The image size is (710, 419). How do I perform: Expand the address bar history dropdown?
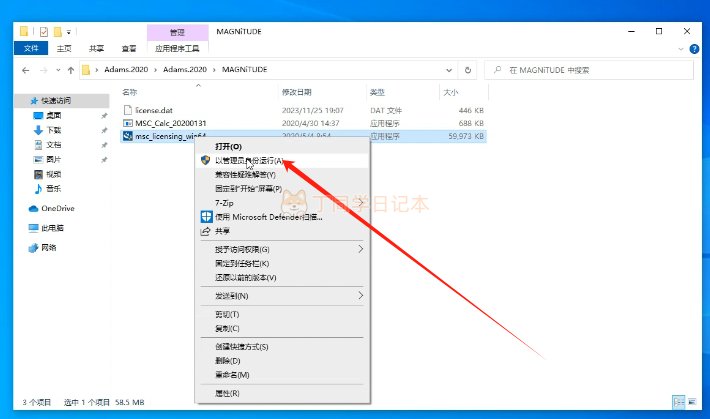449,70
